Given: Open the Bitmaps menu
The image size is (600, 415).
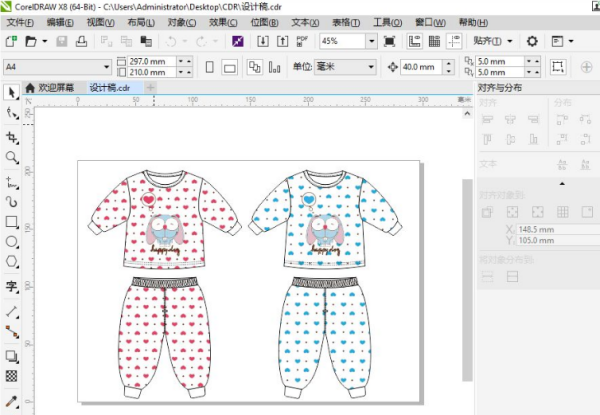Looking at the screenshot, I should [x=264, y=23].
